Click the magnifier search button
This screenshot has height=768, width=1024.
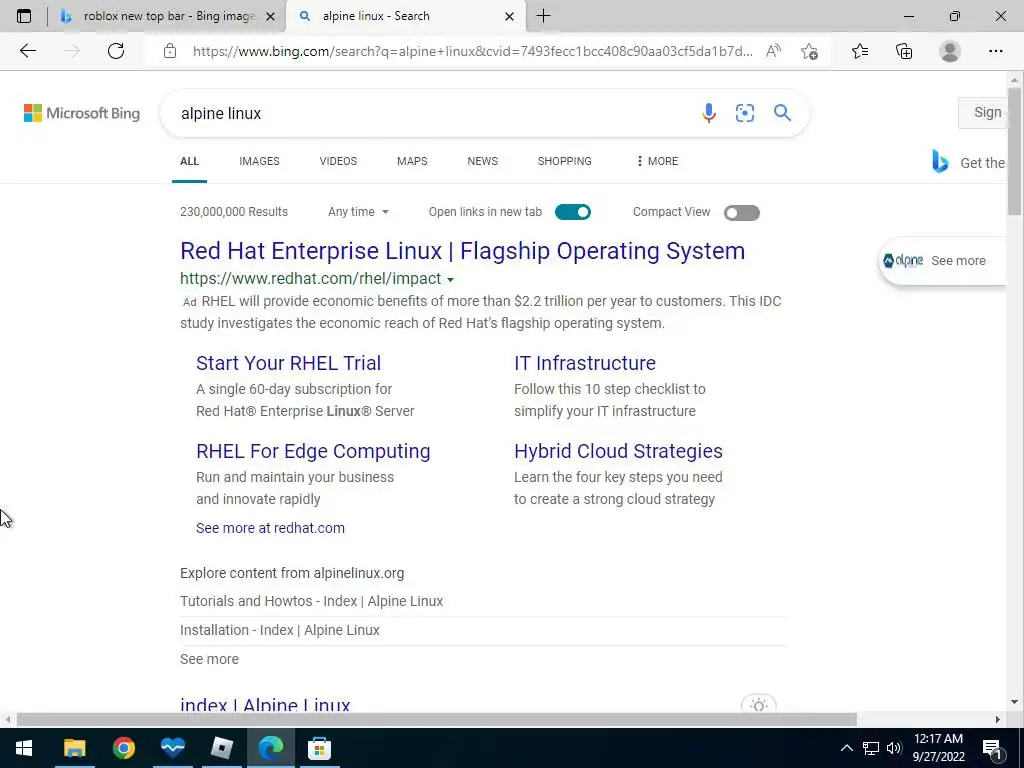[x=782, y=113]
